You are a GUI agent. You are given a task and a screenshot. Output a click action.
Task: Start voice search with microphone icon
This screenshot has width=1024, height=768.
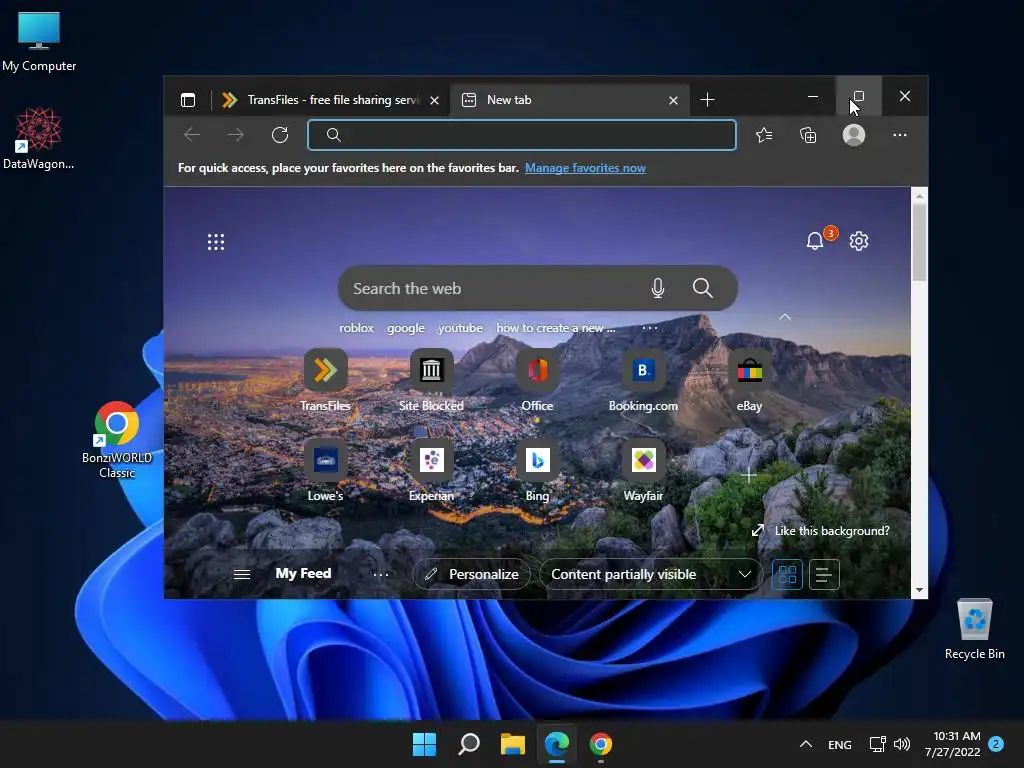(658, 288)
